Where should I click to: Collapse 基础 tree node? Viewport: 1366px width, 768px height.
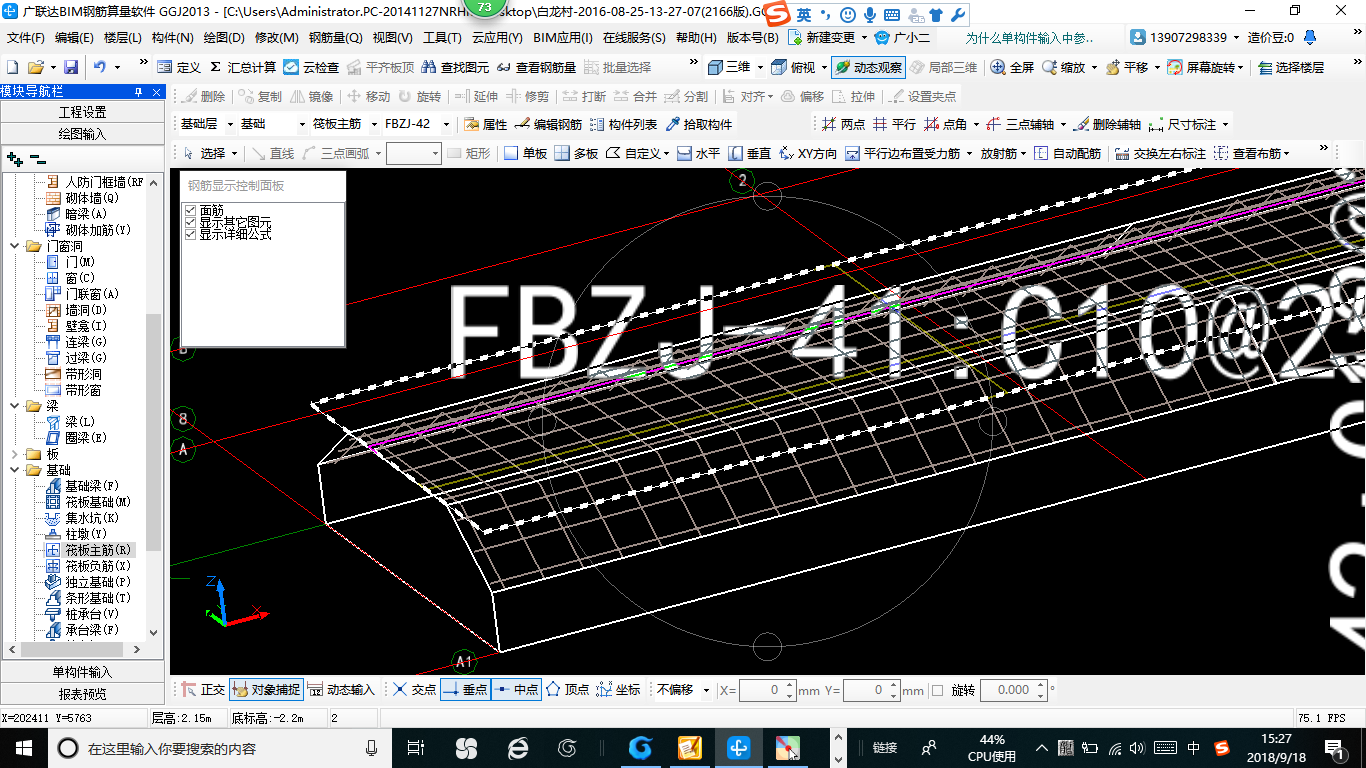click(x=15, y=470)
